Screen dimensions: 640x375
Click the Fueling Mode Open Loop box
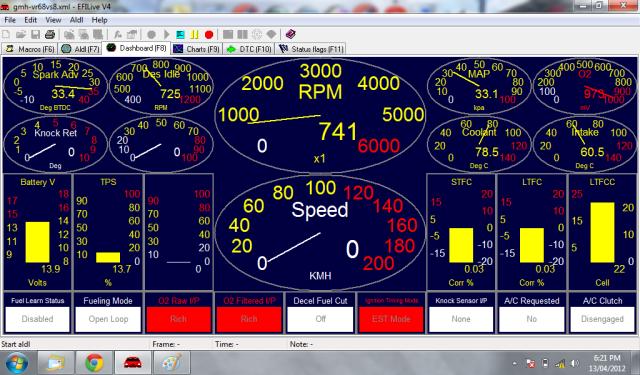pos(108,319)
